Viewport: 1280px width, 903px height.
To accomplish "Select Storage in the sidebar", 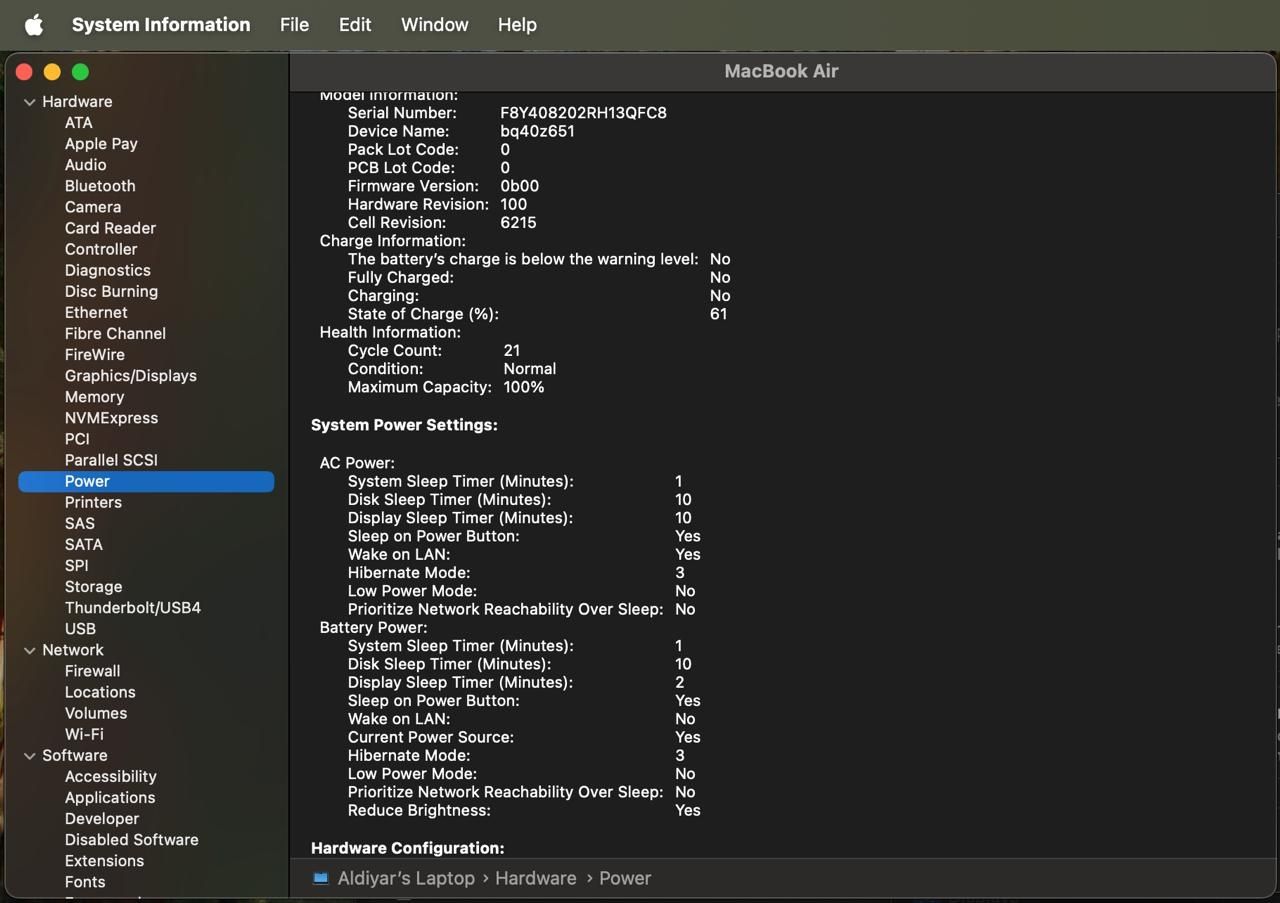I will click(x=93, y=586).
